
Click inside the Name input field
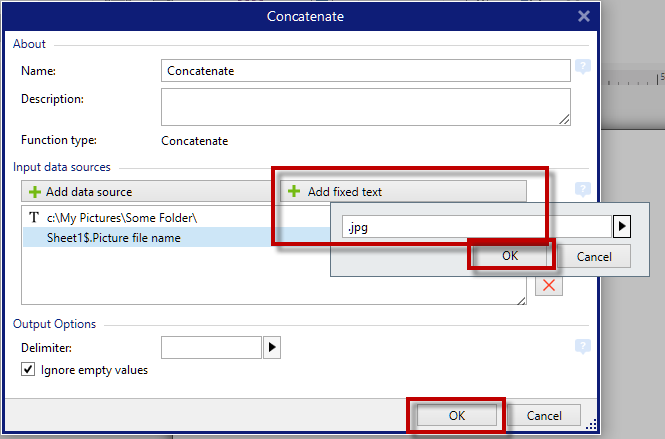[365, 71]
